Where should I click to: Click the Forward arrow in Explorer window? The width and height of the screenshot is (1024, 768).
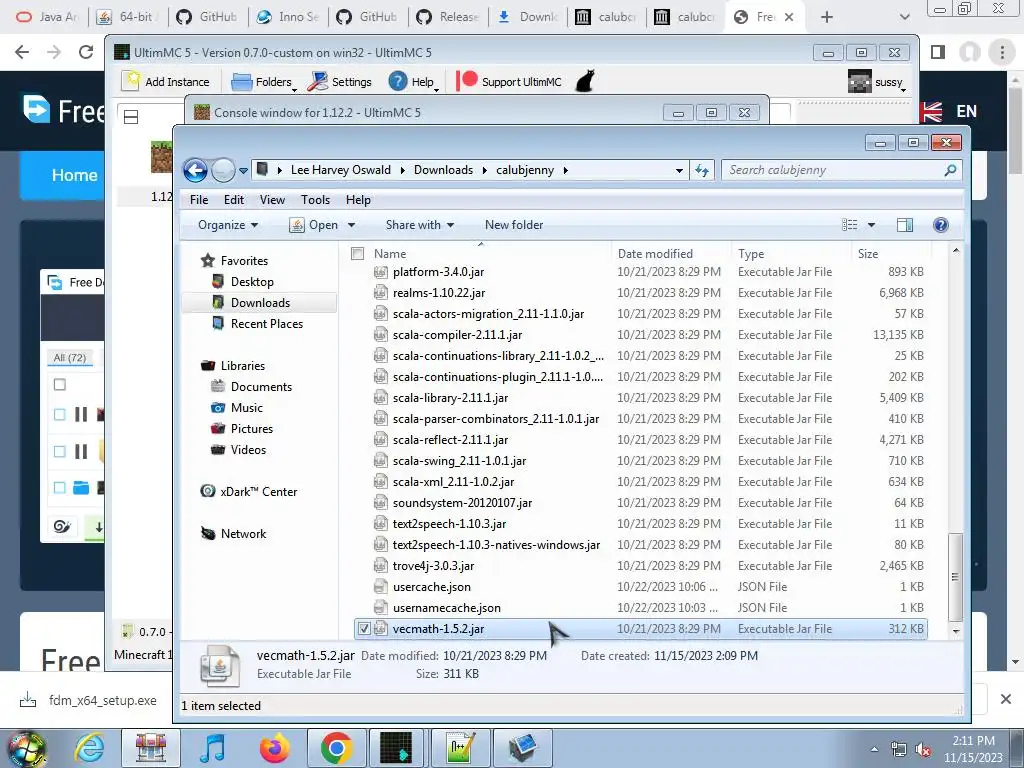(x=223, y=170)
